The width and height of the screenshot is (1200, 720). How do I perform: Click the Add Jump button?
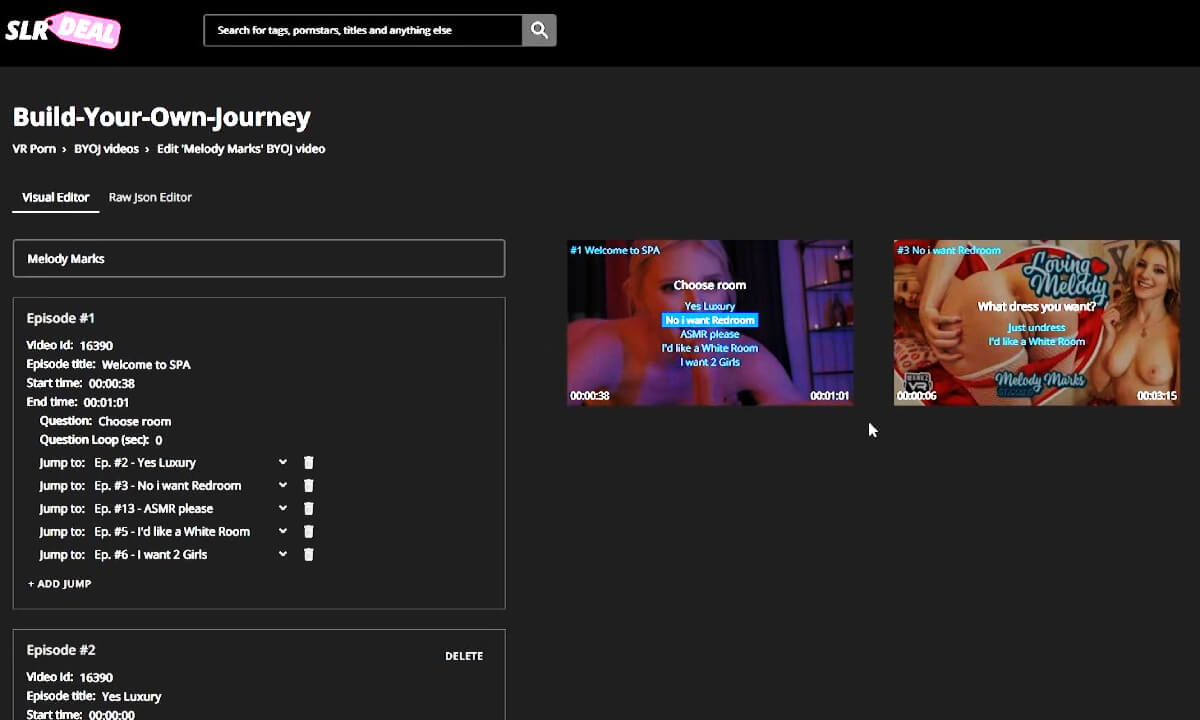click(x=59, y=583)
